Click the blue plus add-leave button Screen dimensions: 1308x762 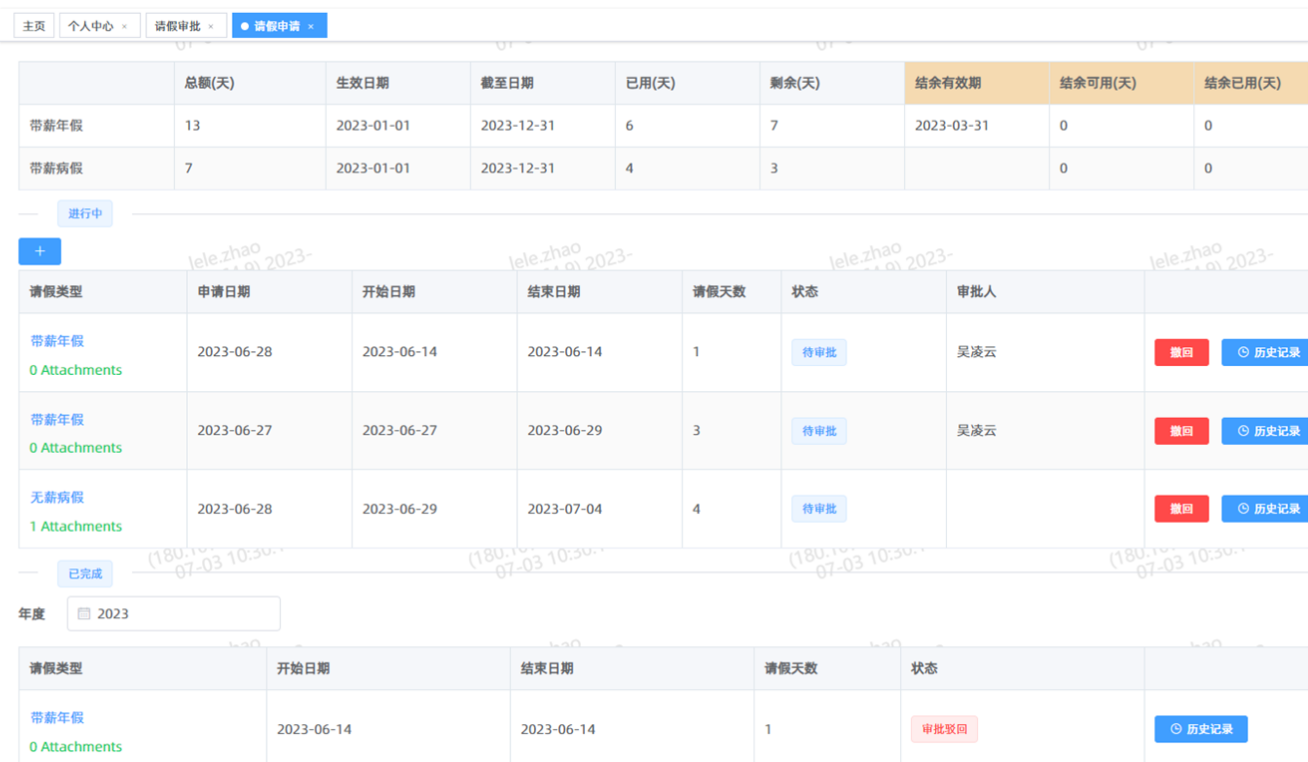pos(40,252)
